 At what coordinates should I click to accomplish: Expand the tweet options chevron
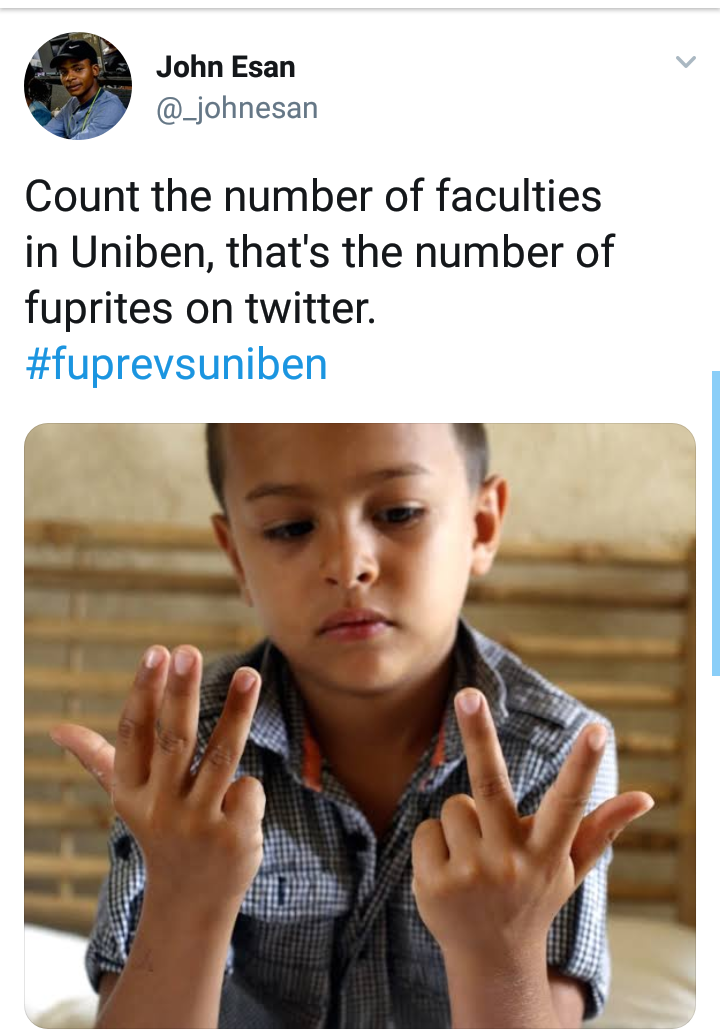tap(686, 62)
